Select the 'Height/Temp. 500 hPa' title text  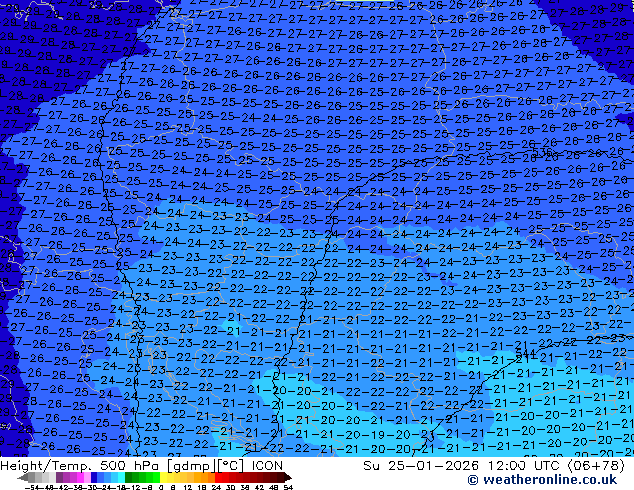click(81, 466)
